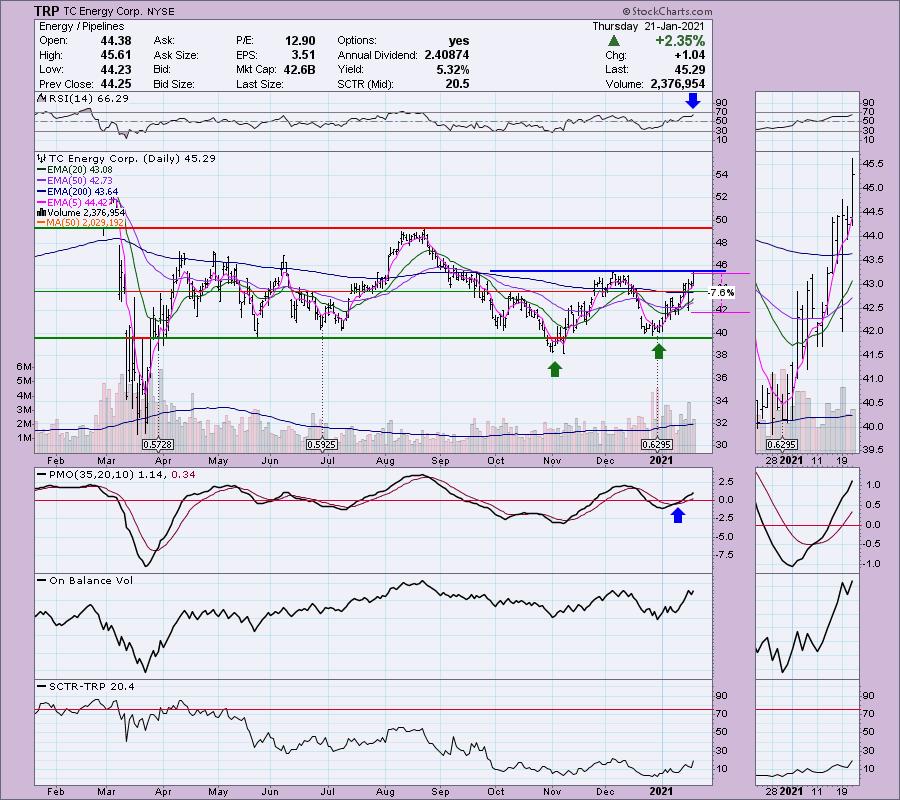Image resolution: width=900 pixels, height=800 pixels.
Task: Click the volume bars icon in price legend
Action: click(41, 212)
